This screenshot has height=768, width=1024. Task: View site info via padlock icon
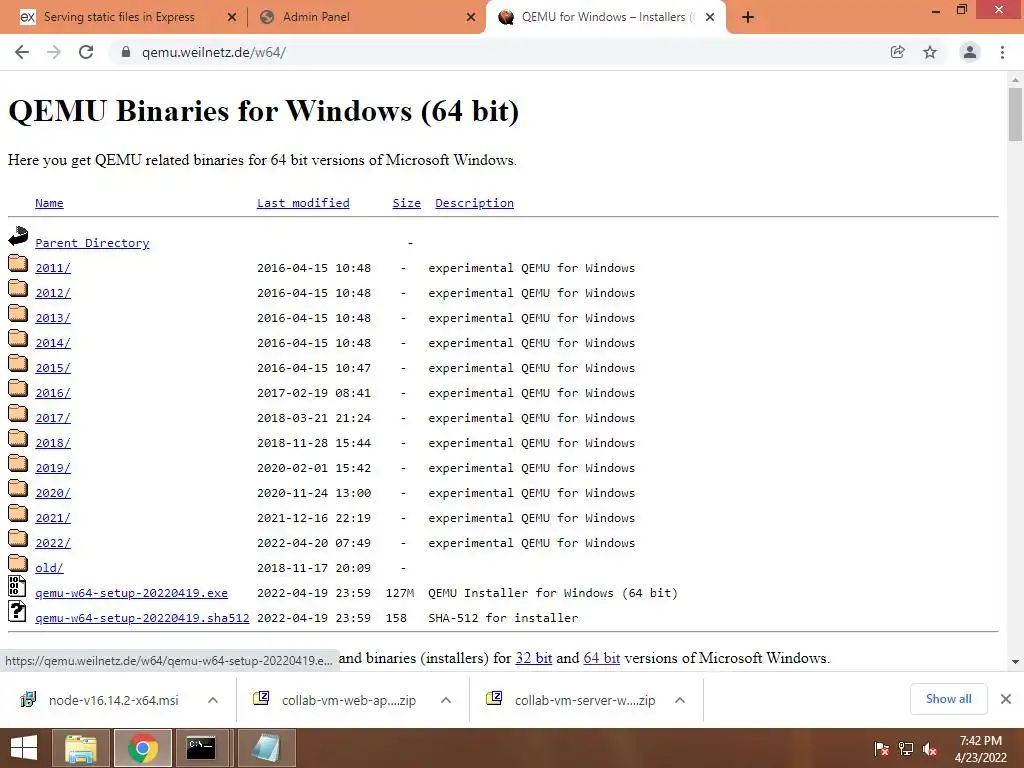tap(126, 52)
